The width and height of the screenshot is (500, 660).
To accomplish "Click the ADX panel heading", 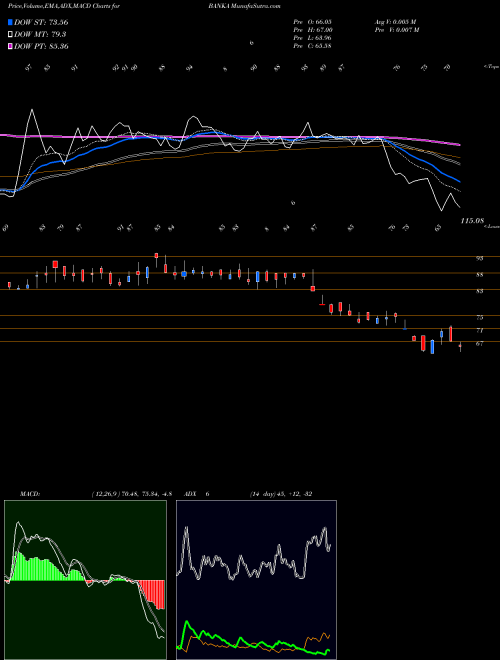I will tap(191, 494).
